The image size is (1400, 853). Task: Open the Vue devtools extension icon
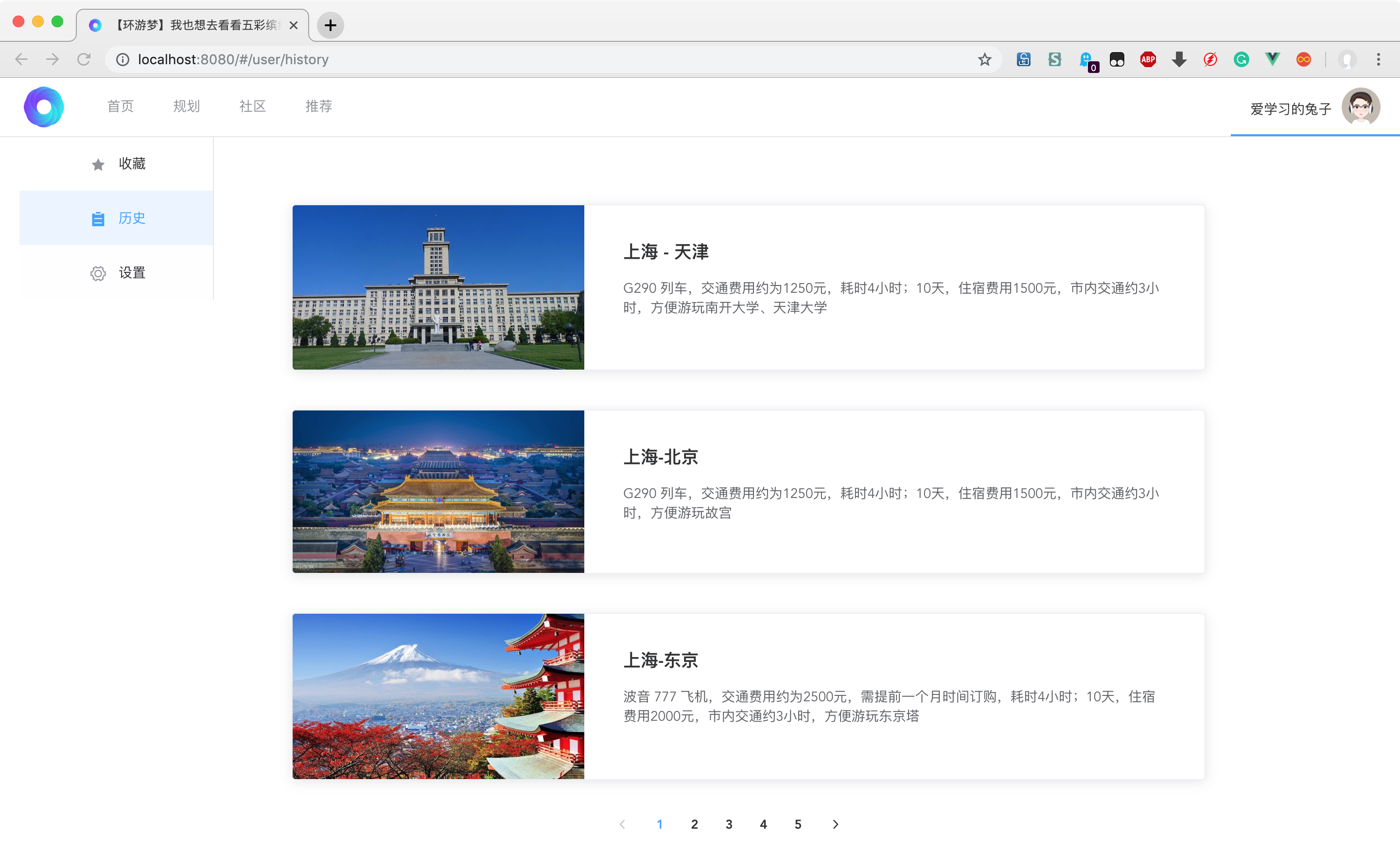coord(1272,60)
